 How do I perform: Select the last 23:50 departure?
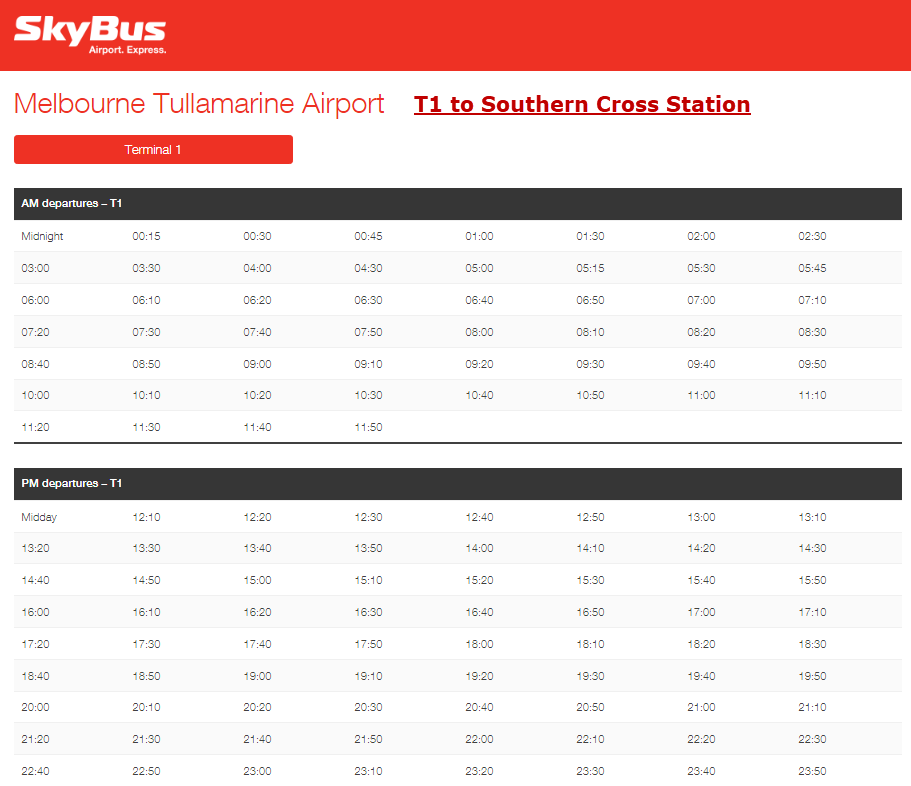pyautogui.click(x=812, y=771)
